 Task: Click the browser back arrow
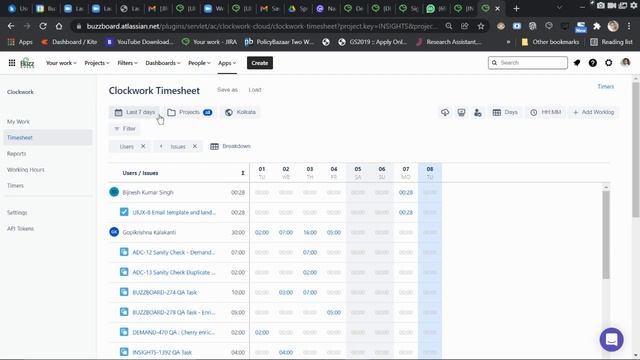tap(11, 26)
